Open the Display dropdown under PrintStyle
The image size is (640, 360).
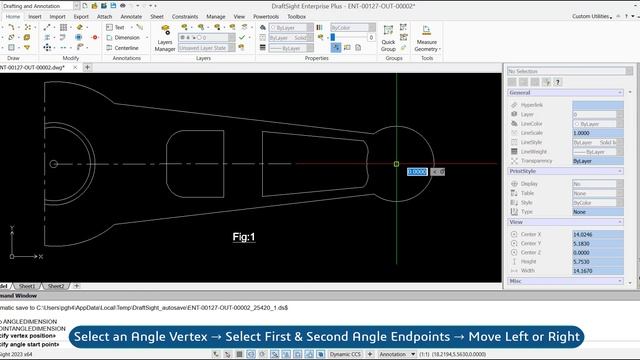pos(598,184)
